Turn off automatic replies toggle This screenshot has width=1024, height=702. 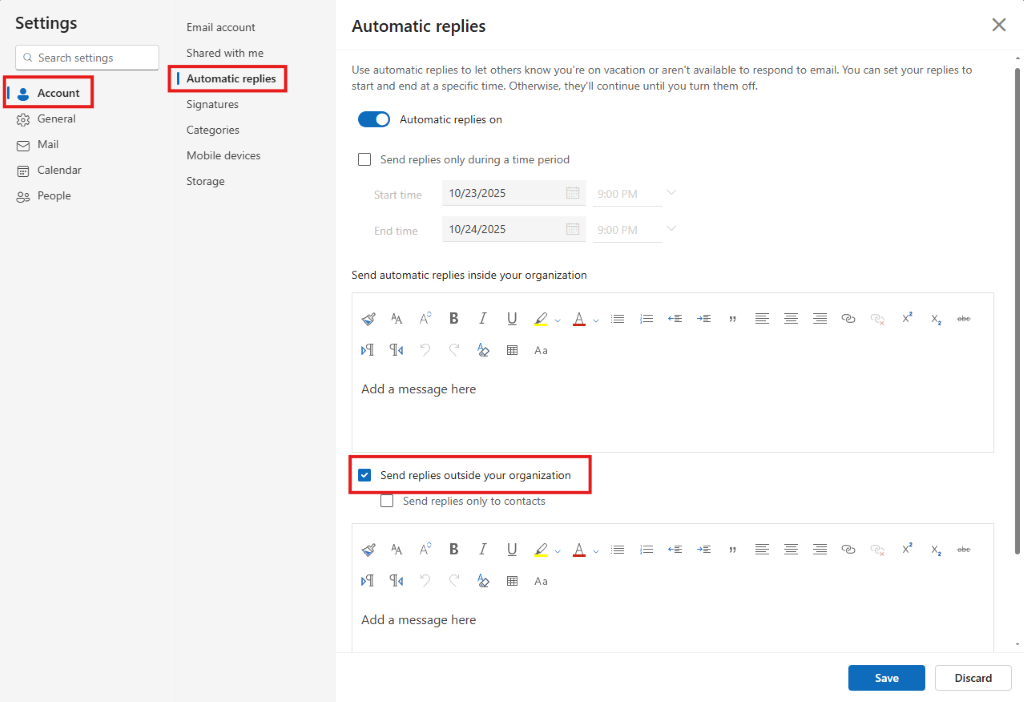[374, 118]
